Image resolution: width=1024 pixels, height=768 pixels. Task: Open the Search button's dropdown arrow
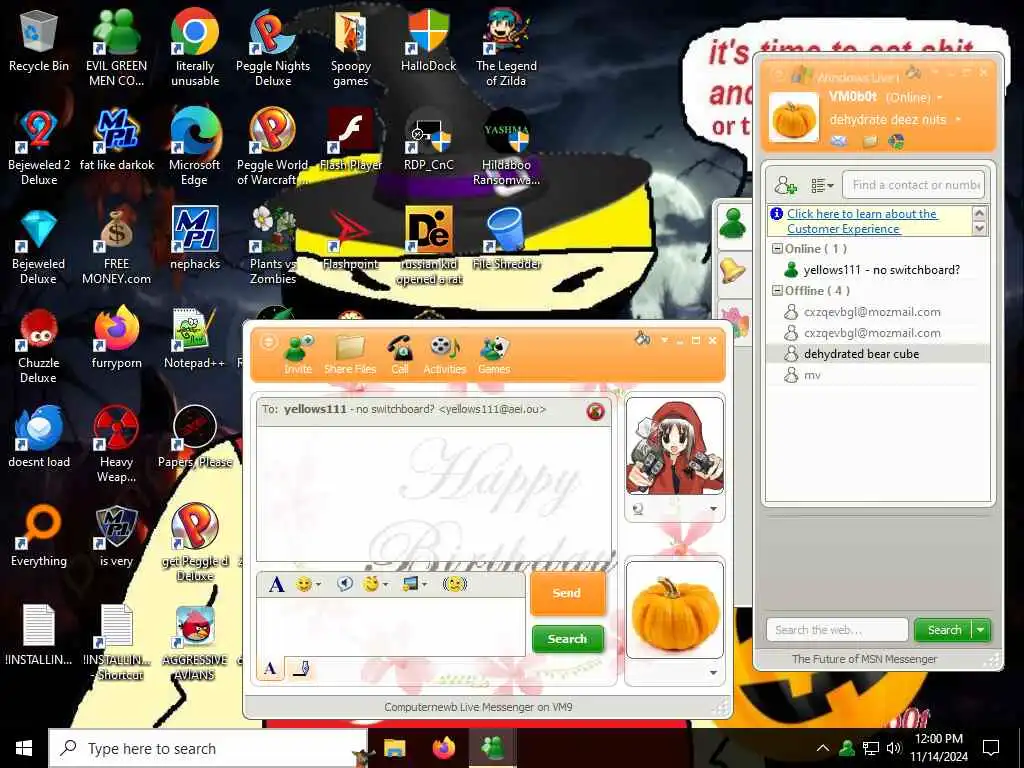point(981,630)
